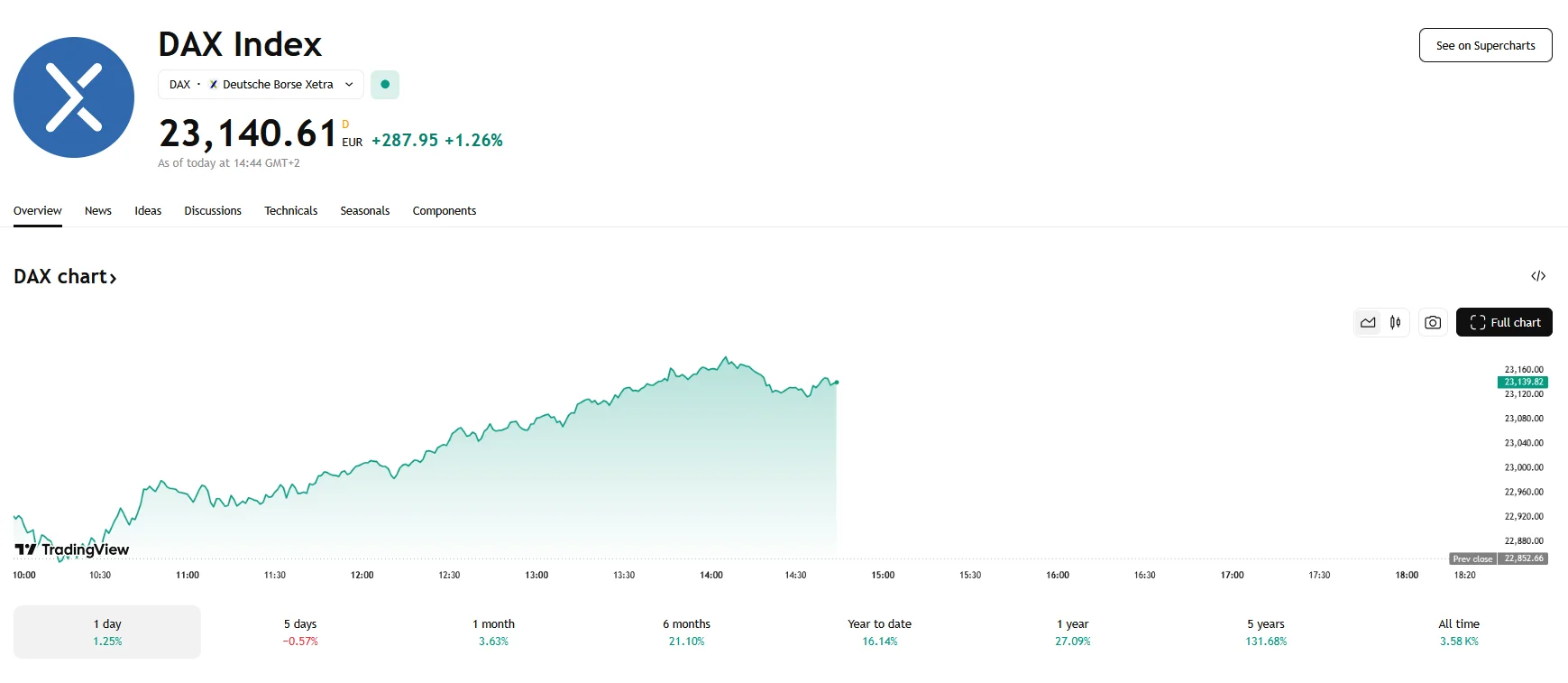
Task: Click the TradingView logo on the chart
Action: 70,549
